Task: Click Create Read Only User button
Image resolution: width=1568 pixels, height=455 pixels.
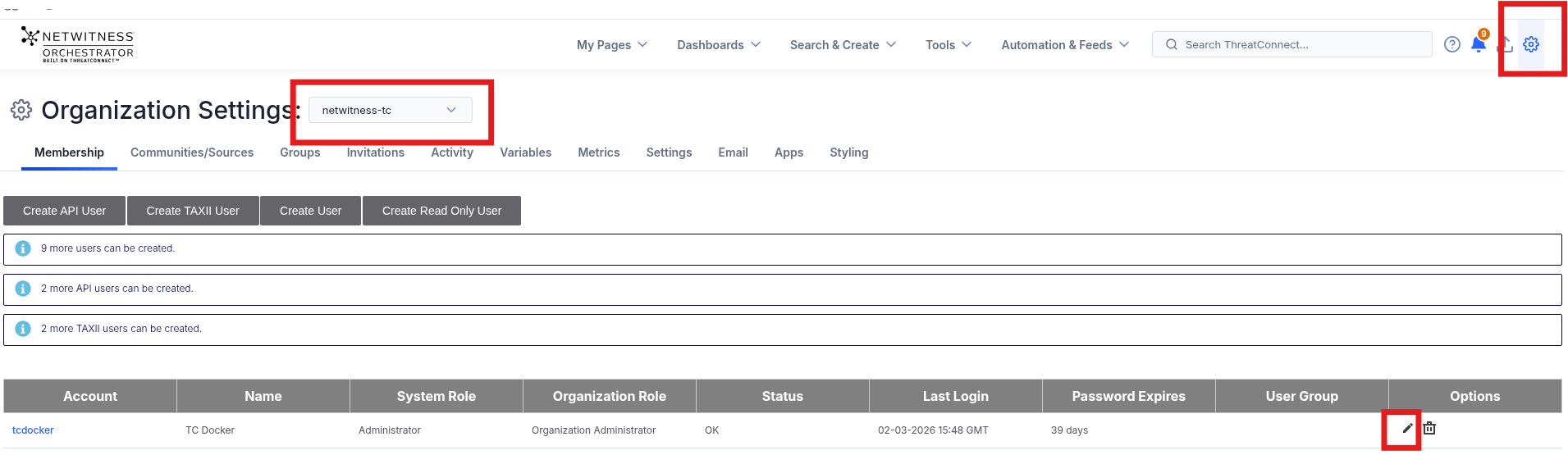Action: pyautogui.click(x=441, y=211)
